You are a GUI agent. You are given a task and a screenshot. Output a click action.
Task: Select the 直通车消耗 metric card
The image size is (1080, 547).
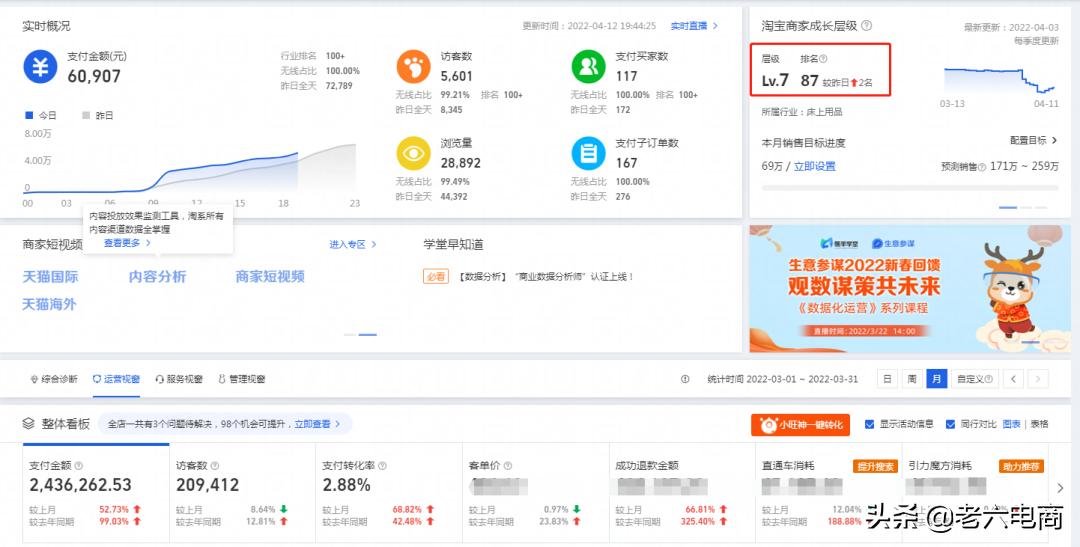click(829, 493)
